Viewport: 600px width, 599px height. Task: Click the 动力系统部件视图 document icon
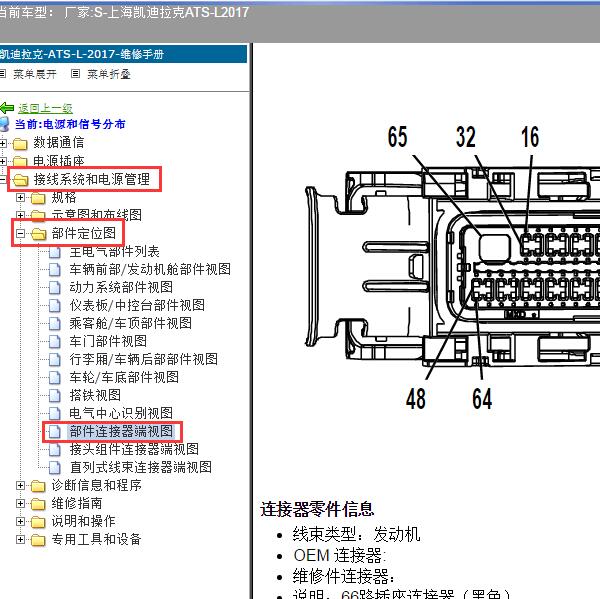coord(55,287)
